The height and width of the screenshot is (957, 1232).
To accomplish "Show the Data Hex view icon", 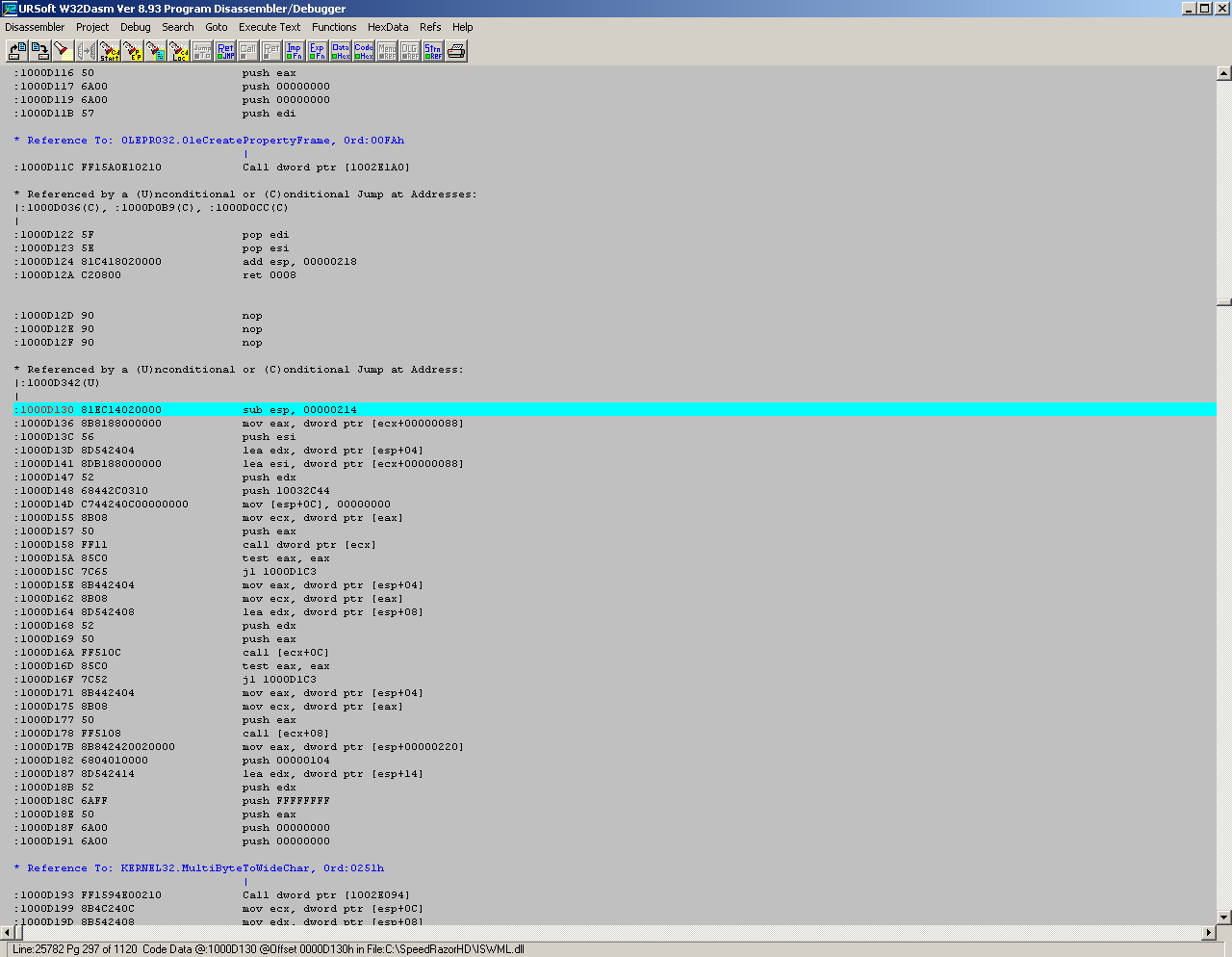I will pos(341,50).
